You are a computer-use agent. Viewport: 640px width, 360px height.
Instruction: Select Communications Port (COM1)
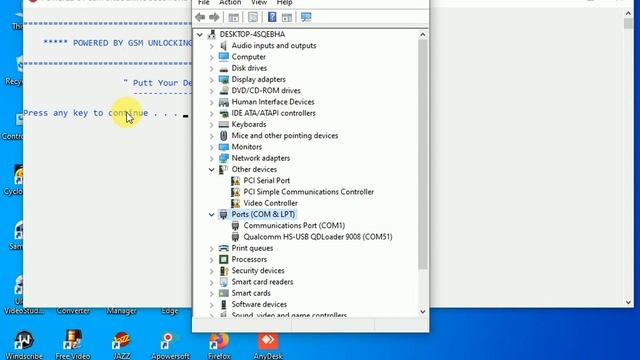point(294,225)
